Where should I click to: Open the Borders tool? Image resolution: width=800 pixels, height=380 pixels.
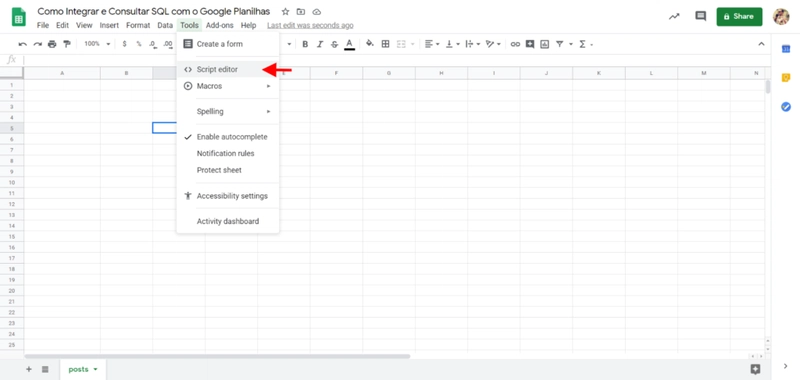[386, 44]
